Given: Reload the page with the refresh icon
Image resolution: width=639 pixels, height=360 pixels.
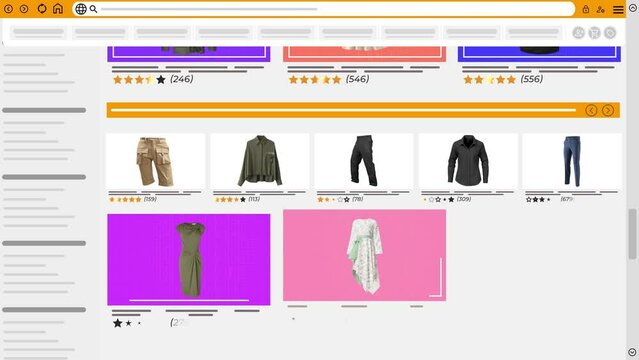Looking at the screenshot, I should pyautogui.click(x=42, y=9).
